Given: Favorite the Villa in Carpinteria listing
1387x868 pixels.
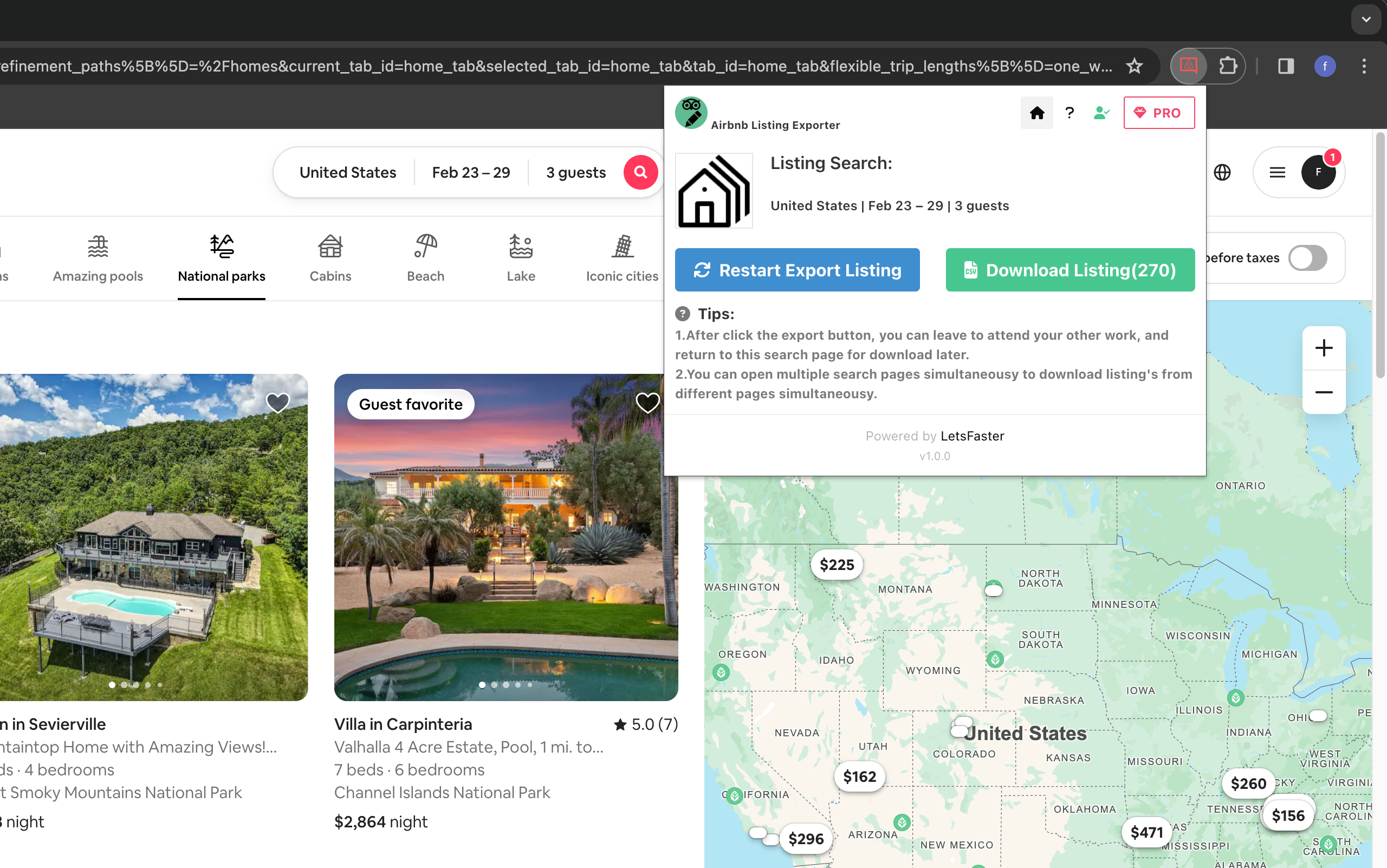Looking at the screenshot, I should tap(647, 403).
